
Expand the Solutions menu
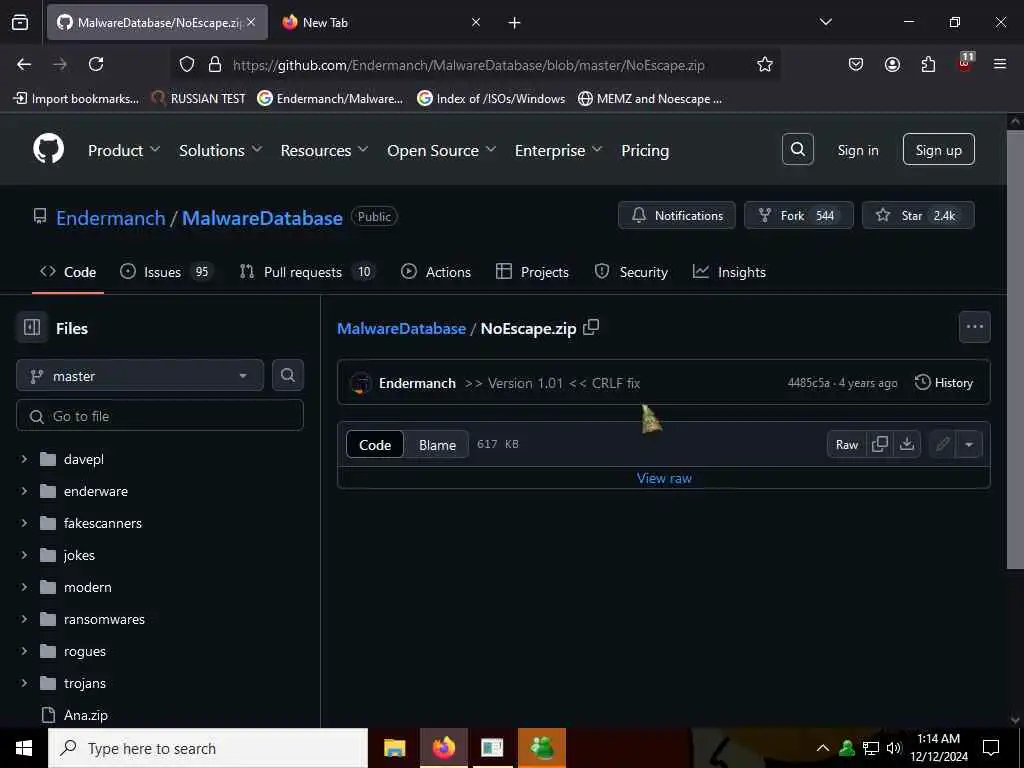point(221,150)
